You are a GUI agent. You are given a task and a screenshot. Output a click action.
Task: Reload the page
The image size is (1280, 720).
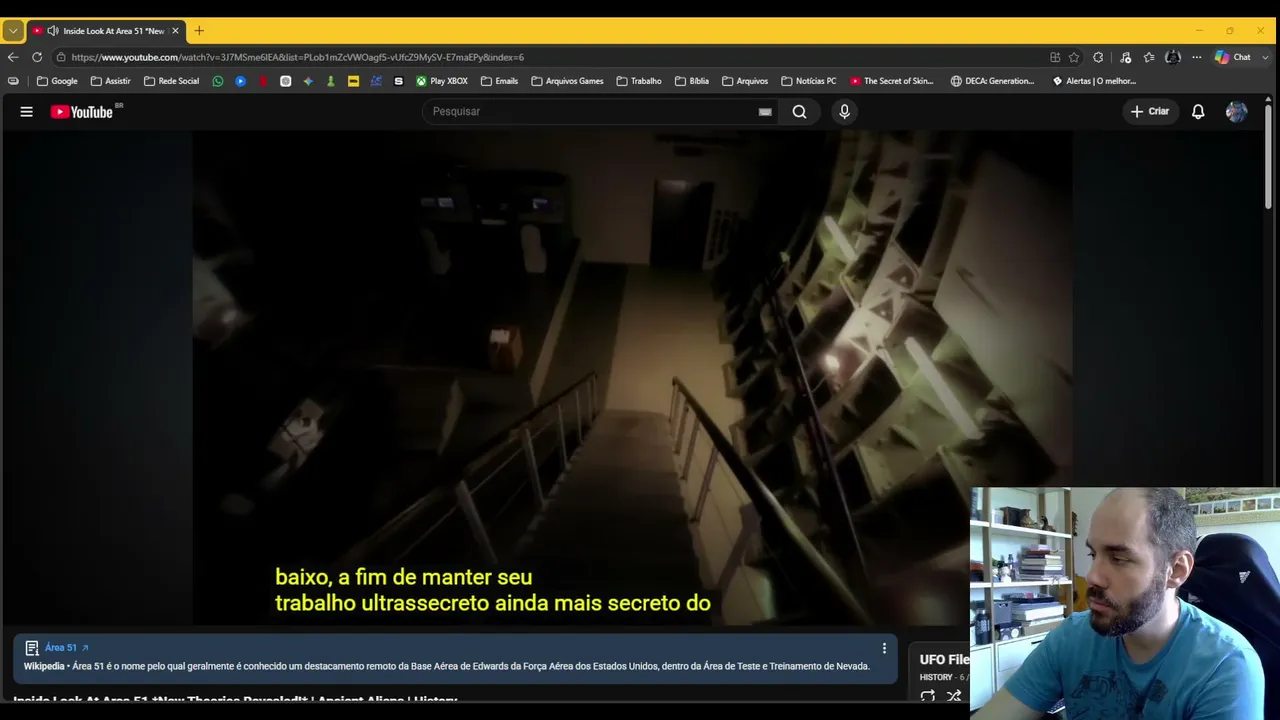(37, 57)
